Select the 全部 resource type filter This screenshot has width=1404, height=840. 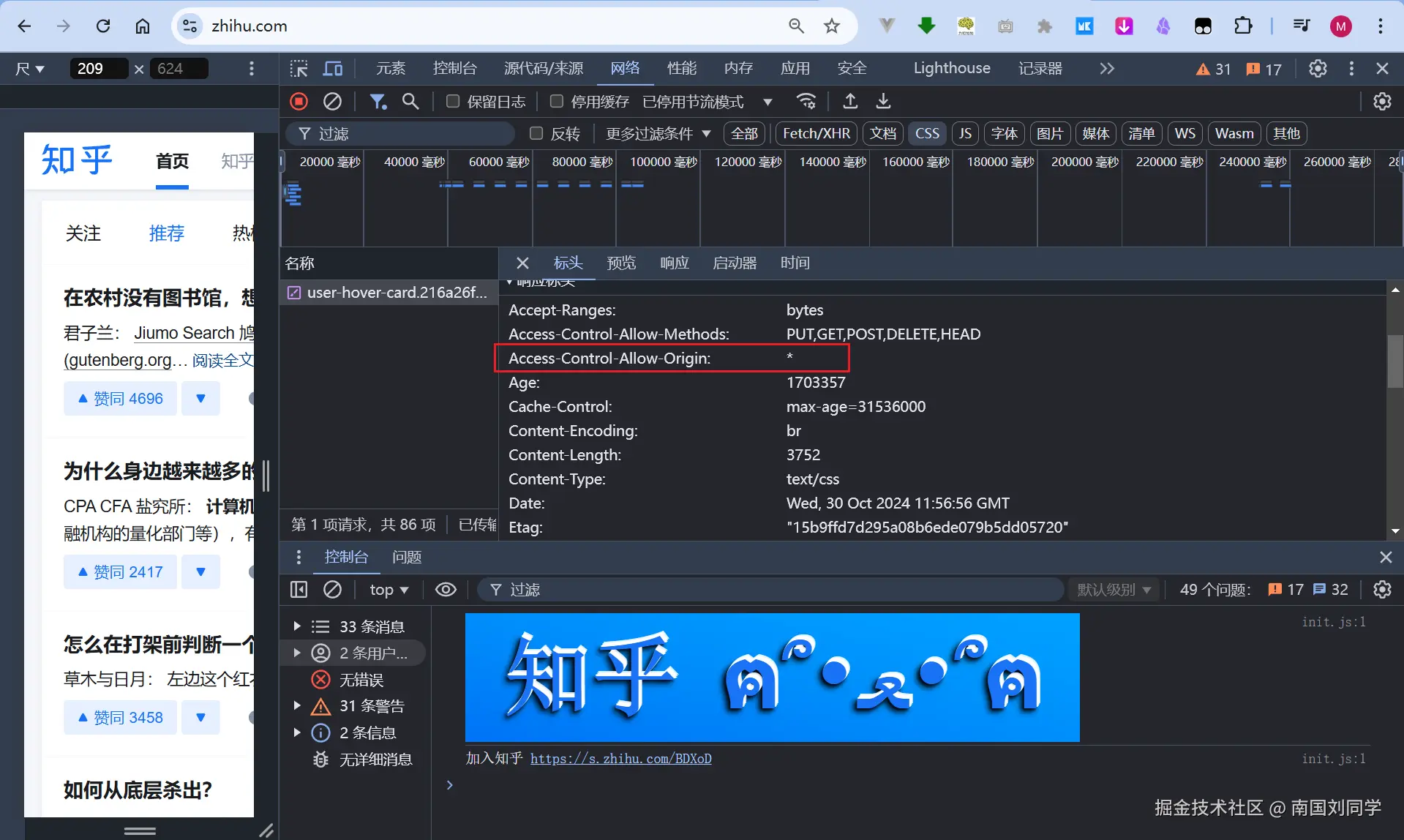click(745, 133)
